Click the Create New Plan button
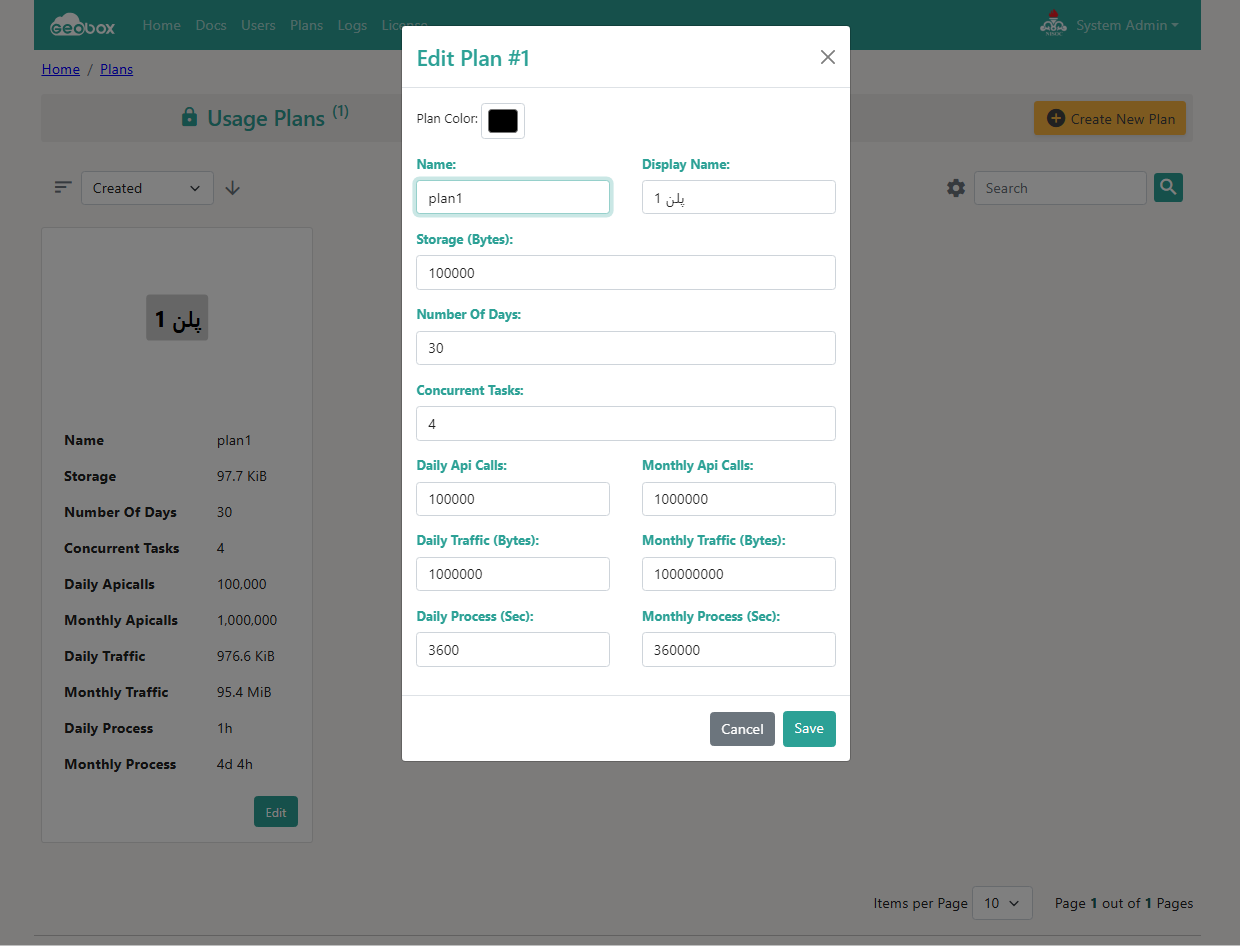The image size is (1240, 946). coord(1110,119)
